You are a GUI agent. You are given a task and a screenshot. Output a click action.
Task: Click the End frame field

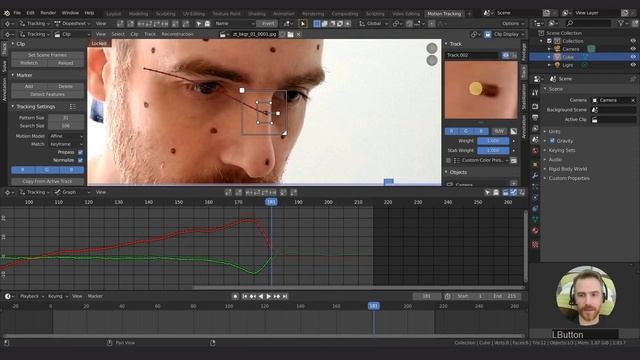pos(505,296)
